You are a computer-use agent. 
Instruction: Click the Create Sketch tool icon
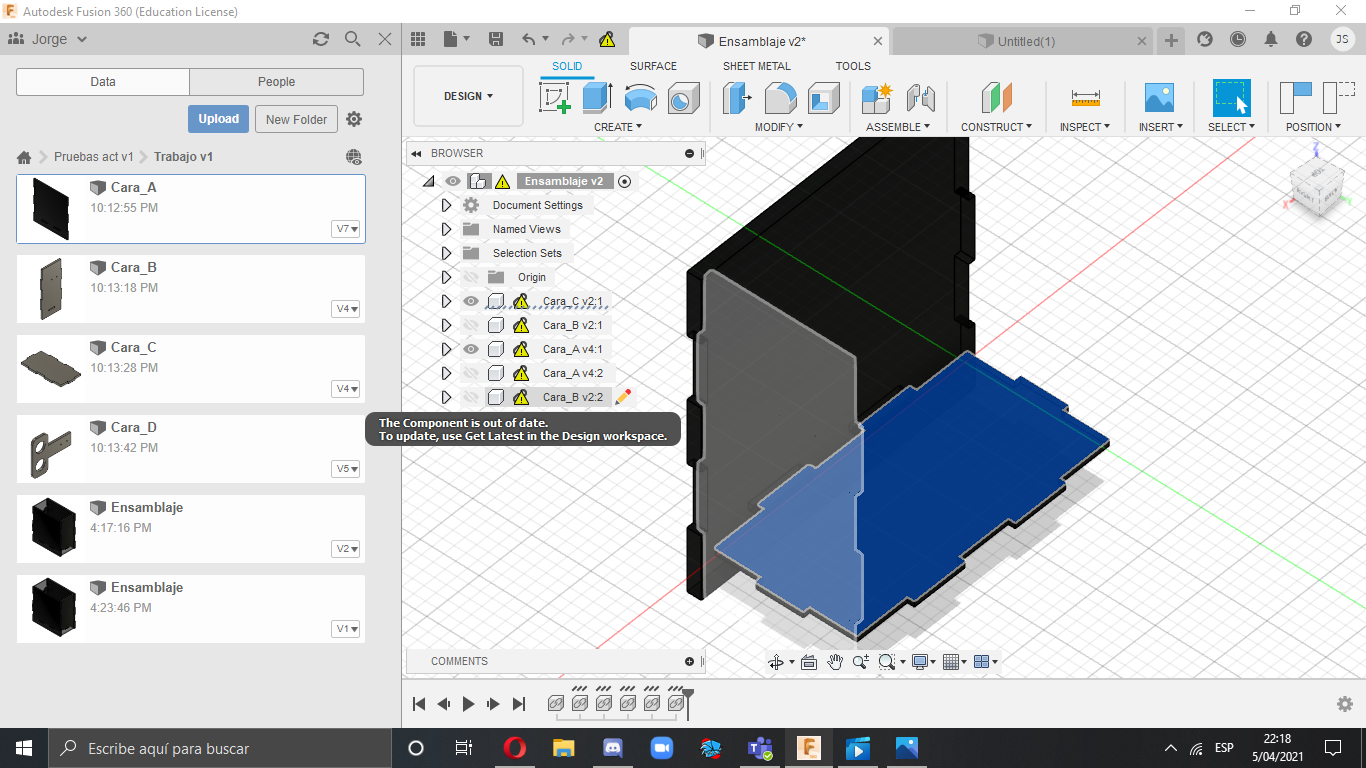[x=554, y=98]
